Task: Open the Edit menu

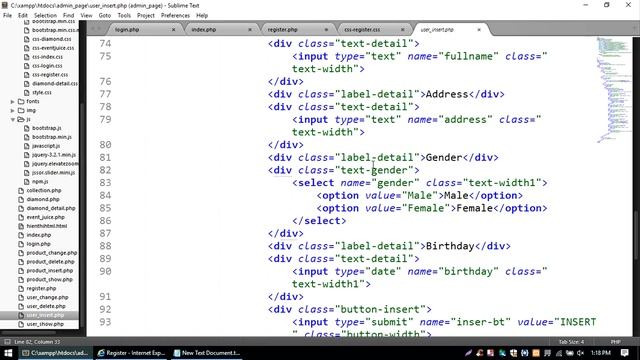Action: coord(22,16)
